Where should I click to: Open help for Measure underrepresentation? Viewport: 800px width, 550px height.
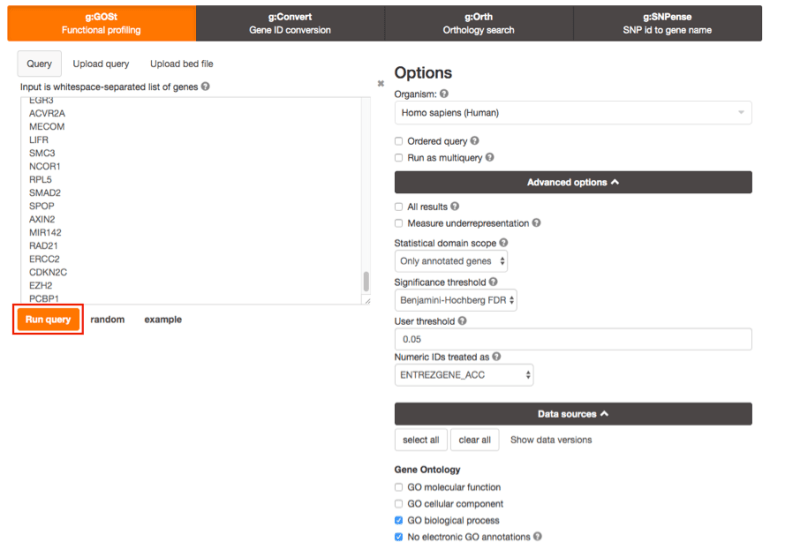(x=536, y=223)
